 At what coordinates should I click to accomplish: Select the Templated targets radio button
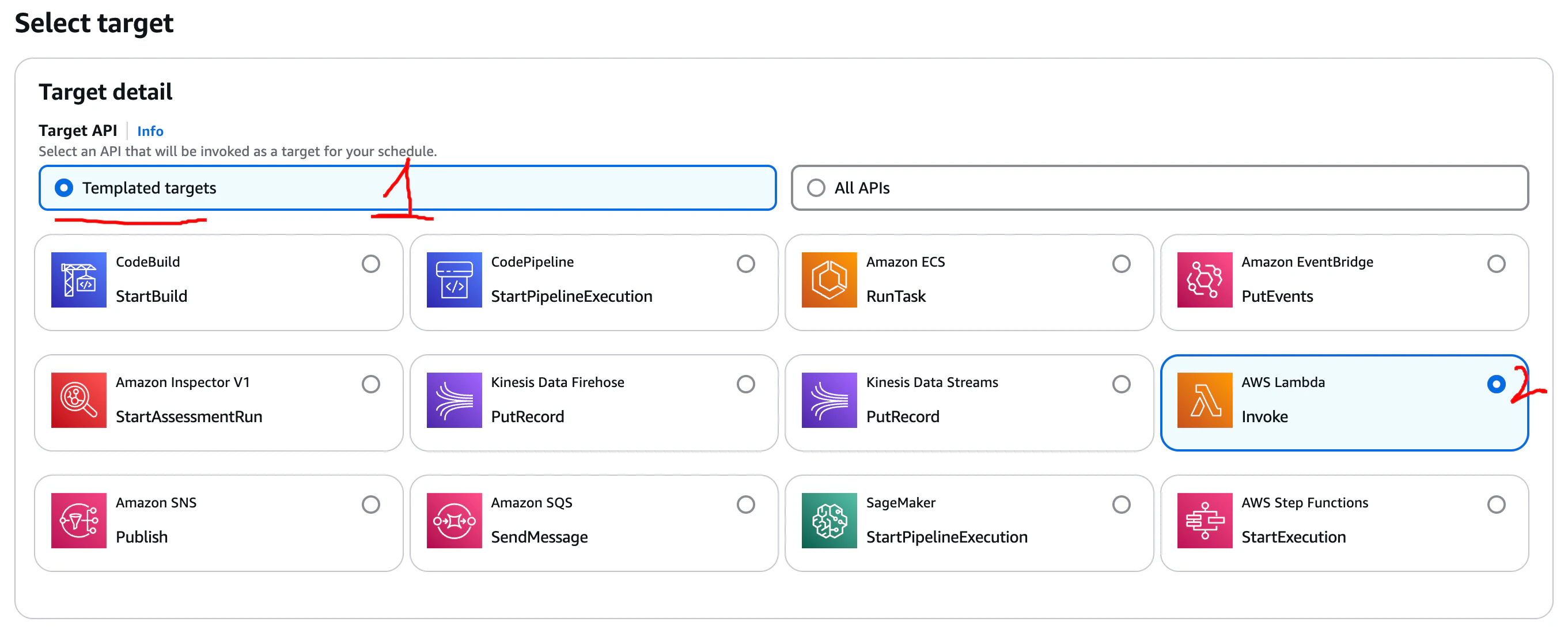click(x=64, y=188)
